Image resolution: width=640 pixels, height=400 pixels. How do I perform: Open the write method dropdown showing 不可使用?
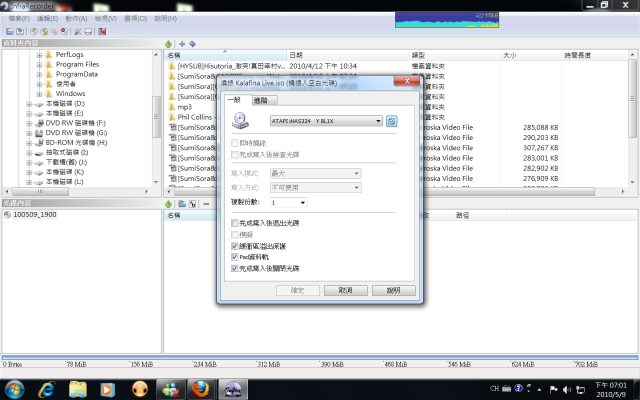pos(316,188)
